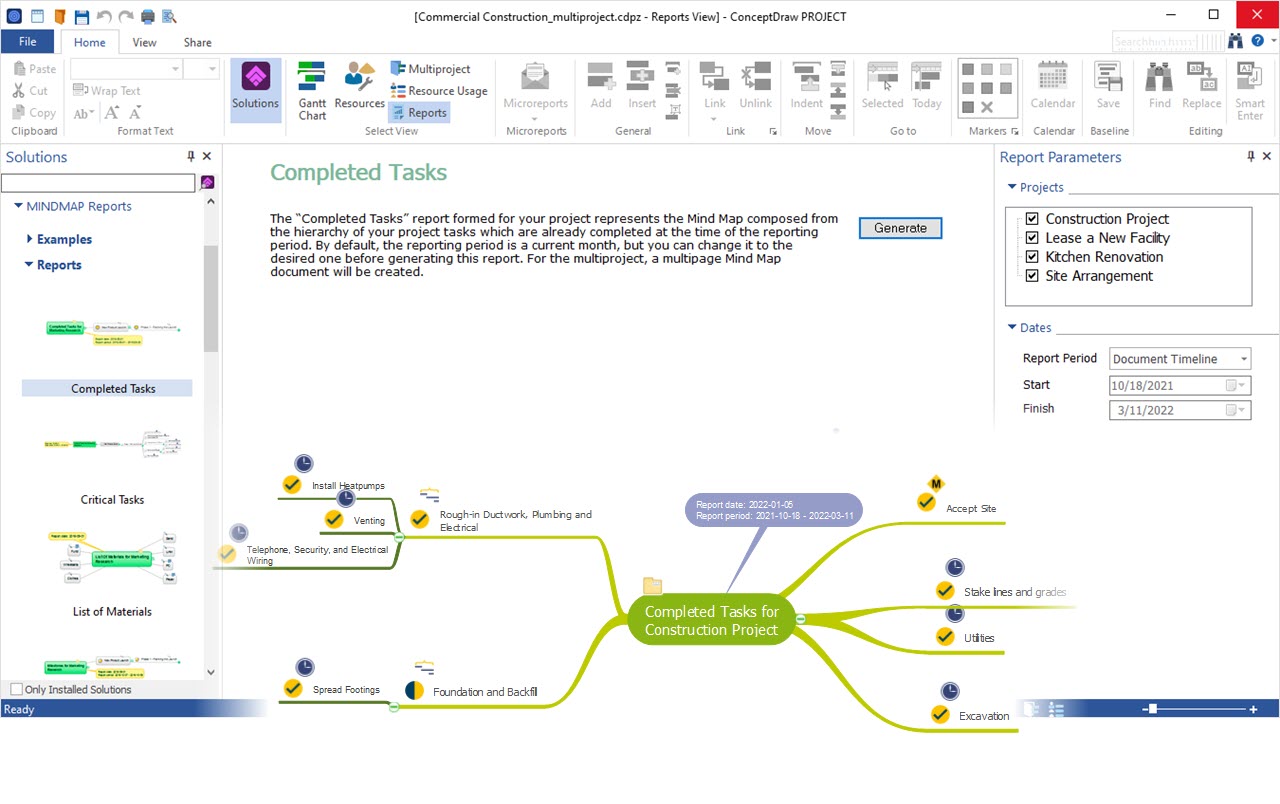Click the Undo arrow in quick access toolbar
Image resolution: width=1280 pixels, height=804 pixels.
coord(104,16)
